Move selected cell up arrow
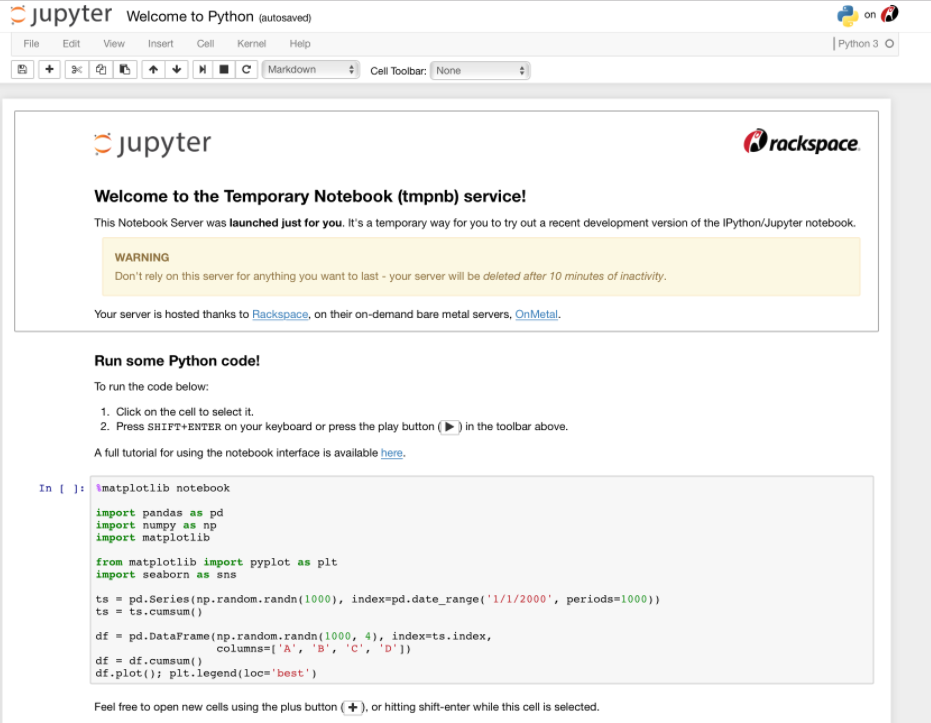Screen dimensions: 931x723 (153, 69)
